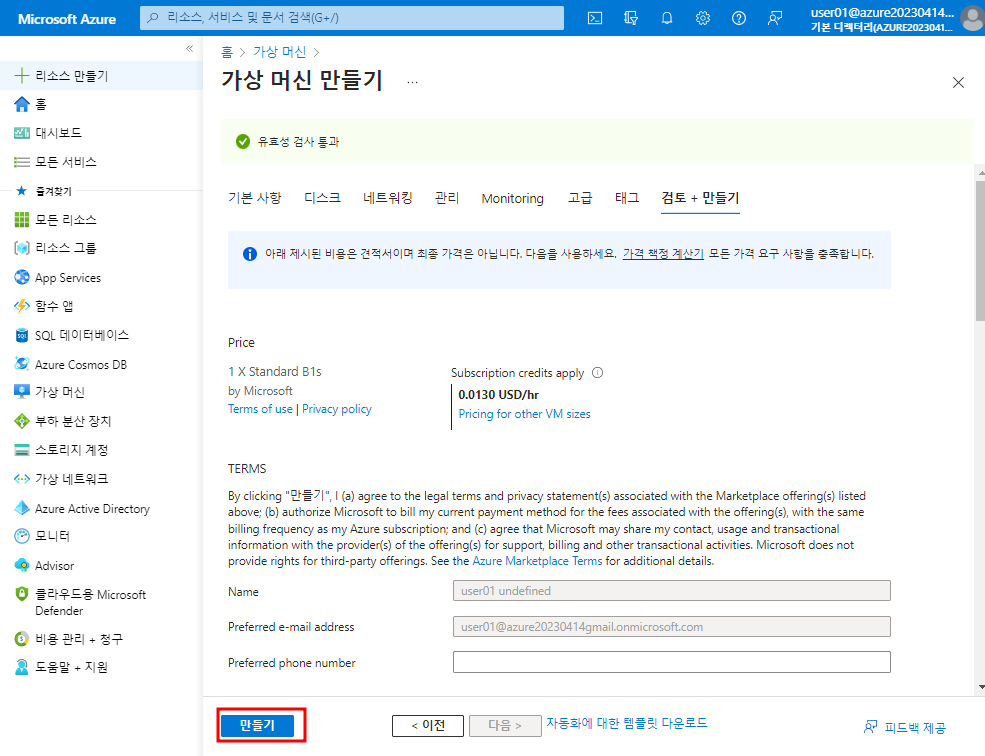Switch to the 고급 tab

point(580,198)
